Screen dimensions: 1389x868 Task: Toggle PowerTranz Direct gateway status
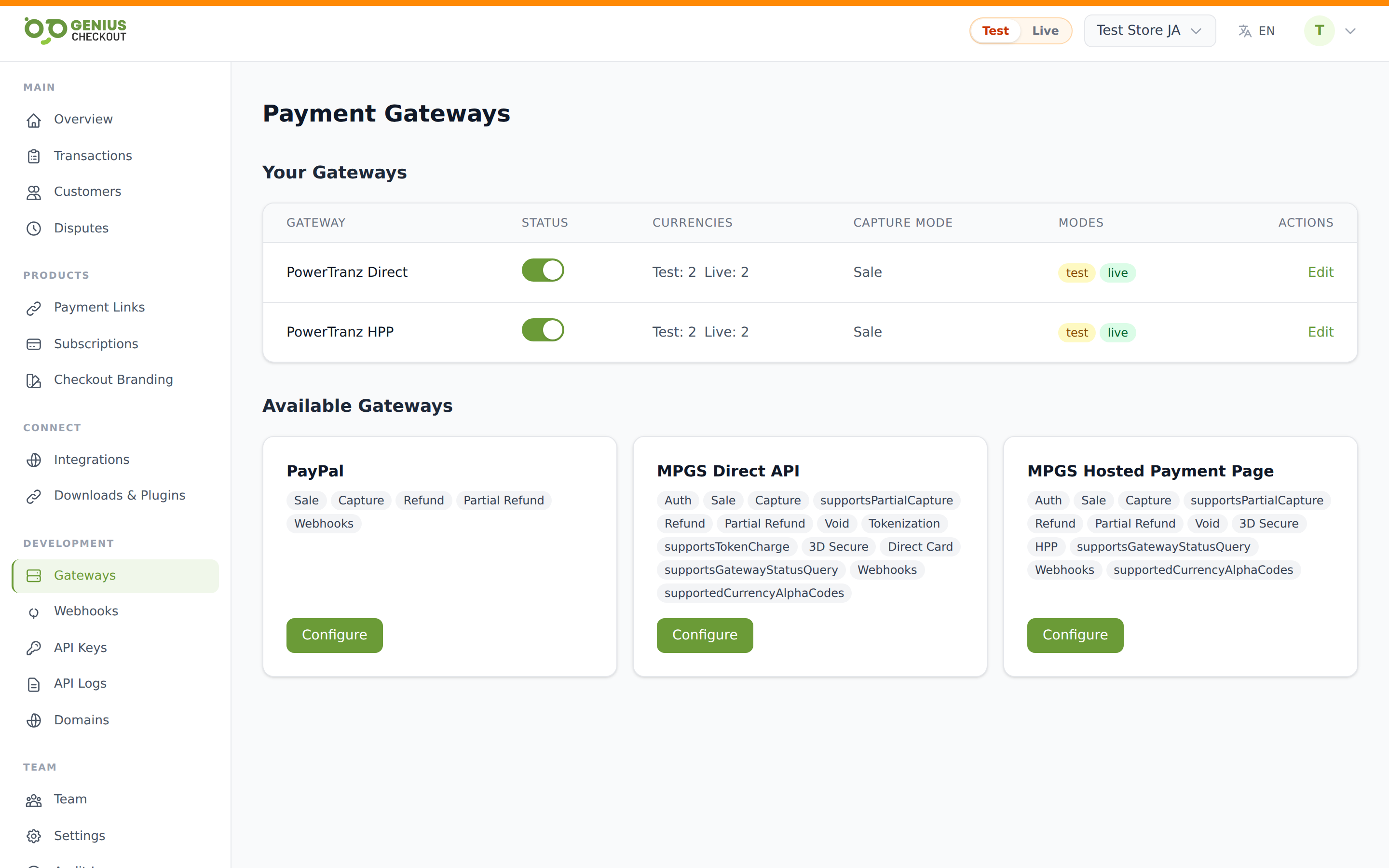pyautogui.click(x=543, y=271)
